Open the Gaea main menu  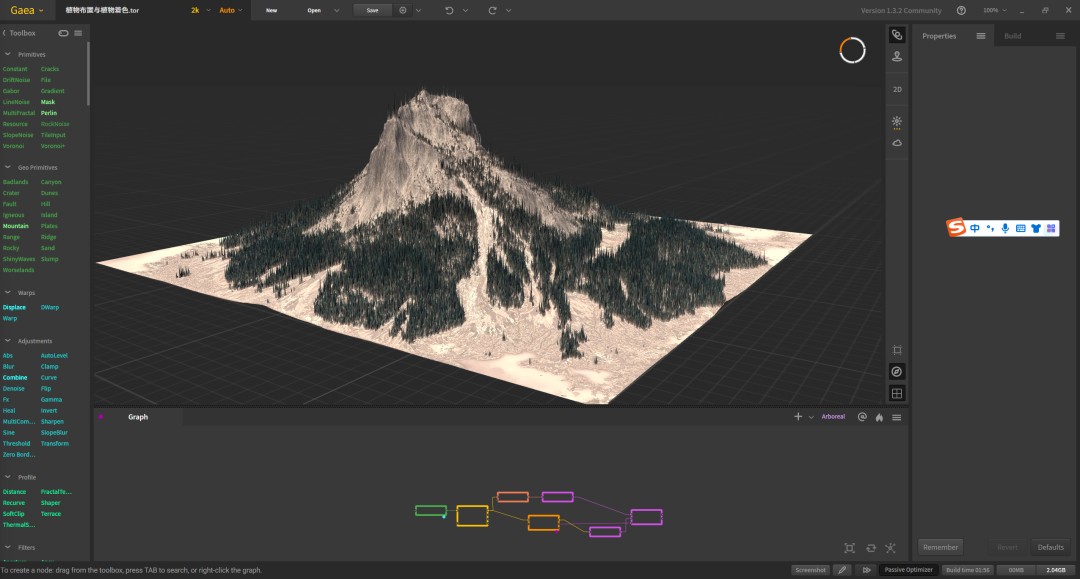27,10
